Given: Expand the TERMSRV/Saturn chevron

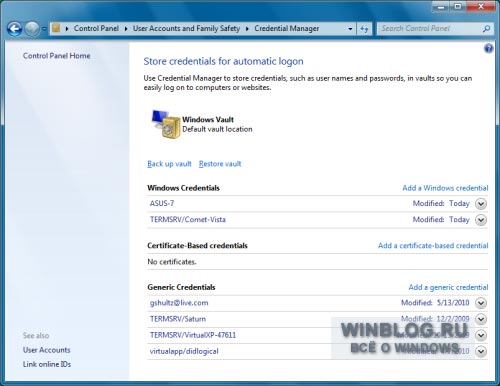Looking at the screenshot, I should click(481, 319).
